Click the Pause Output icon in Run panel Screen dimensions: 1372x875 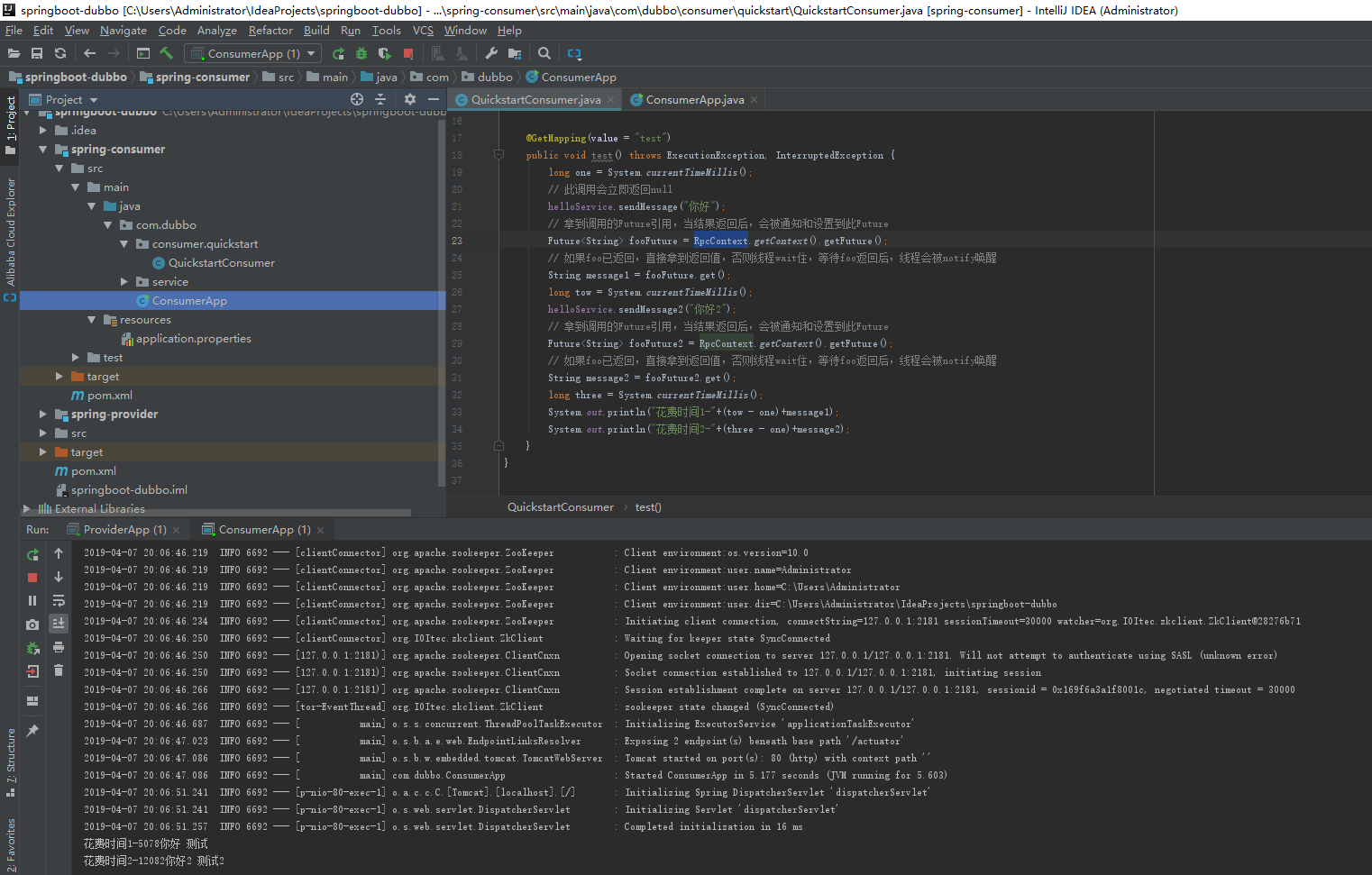click(x=32, y=600)
